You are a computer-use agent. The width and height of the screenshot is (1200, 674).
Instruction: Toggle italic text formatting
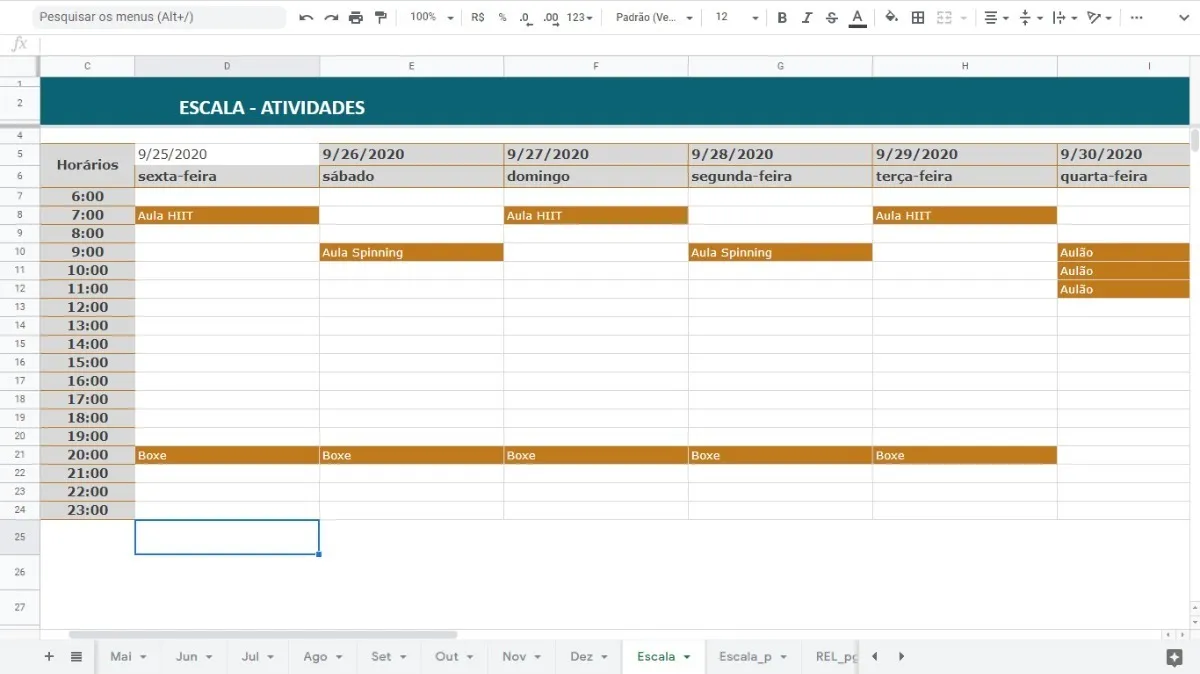coord(807,18)
